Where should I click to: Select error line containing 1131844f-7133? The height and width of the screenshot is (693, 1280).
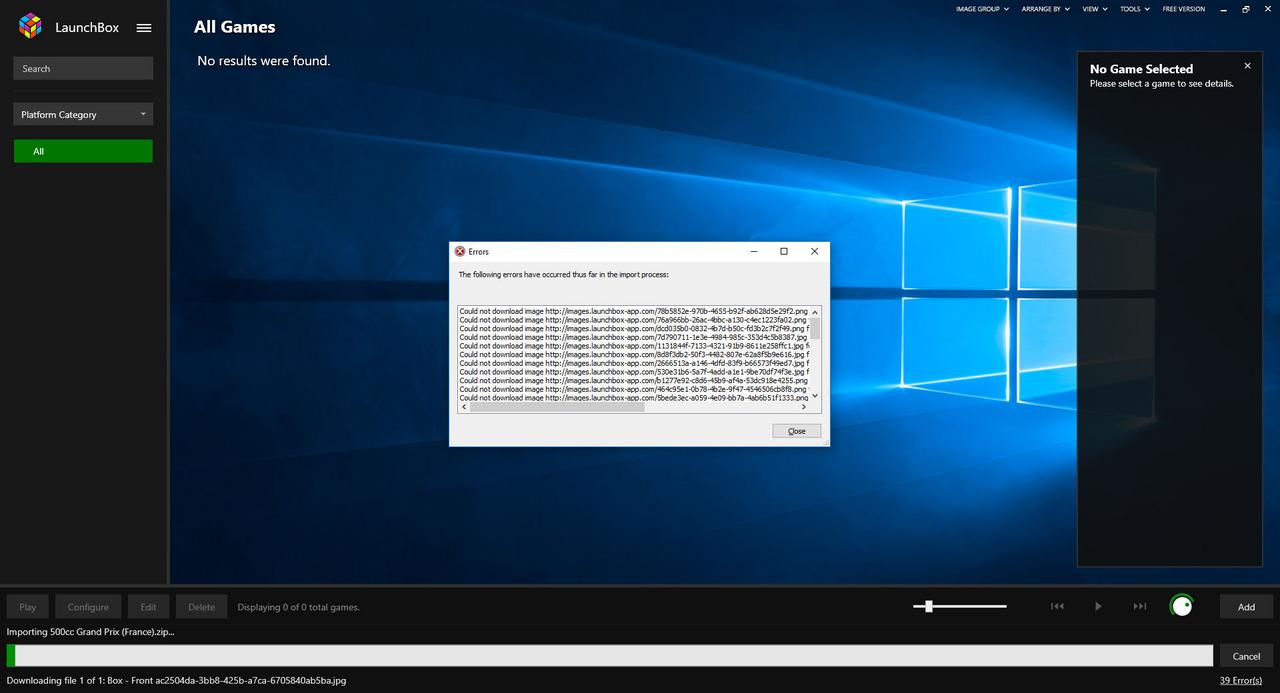(x=634, y=346)
